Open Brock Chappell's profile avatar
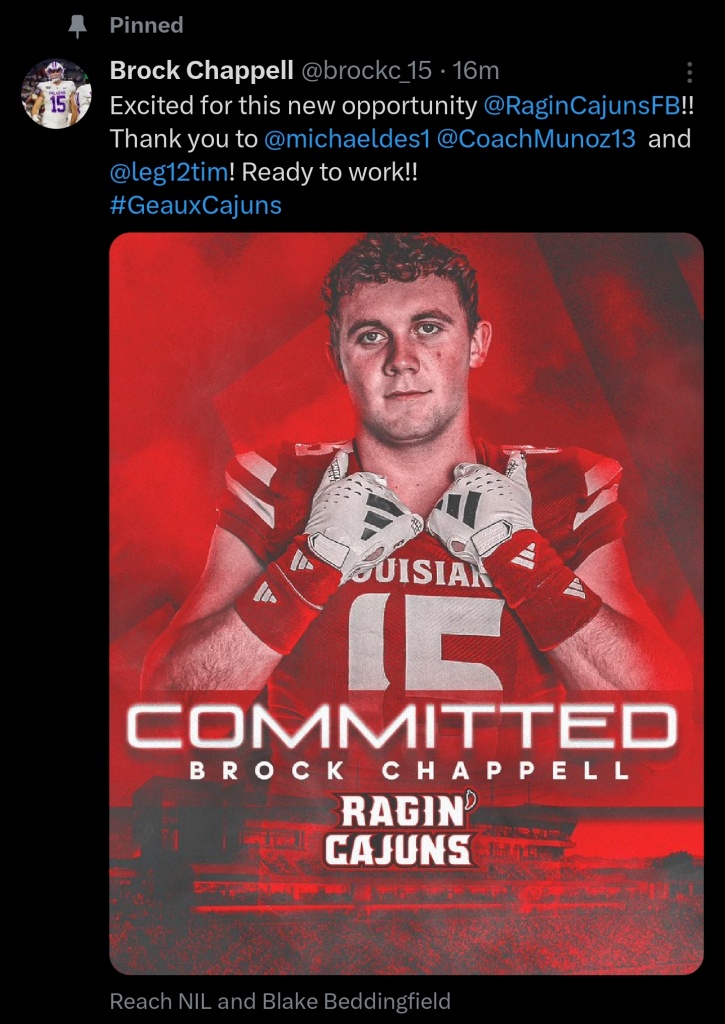The height and width of the screenshot is (1024, 725). 56,94
